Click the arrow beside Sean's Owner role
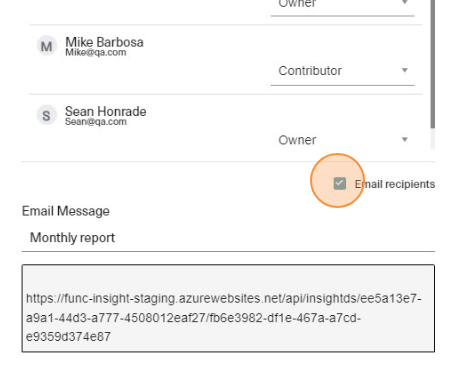The image size is (459, 365). click(405, 139)
